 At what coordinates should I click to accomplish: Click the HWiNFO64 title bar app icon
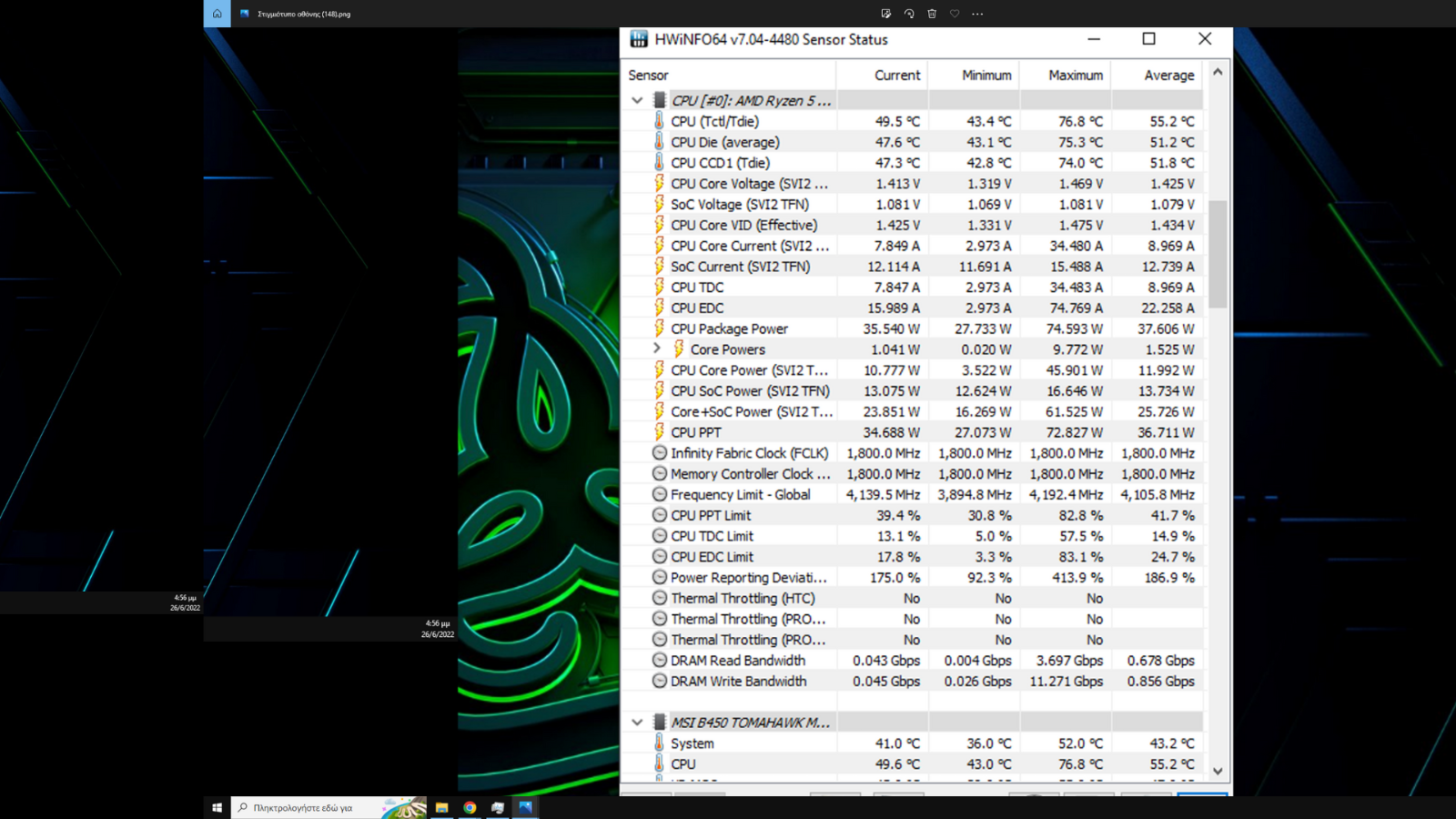pos(639,39)
